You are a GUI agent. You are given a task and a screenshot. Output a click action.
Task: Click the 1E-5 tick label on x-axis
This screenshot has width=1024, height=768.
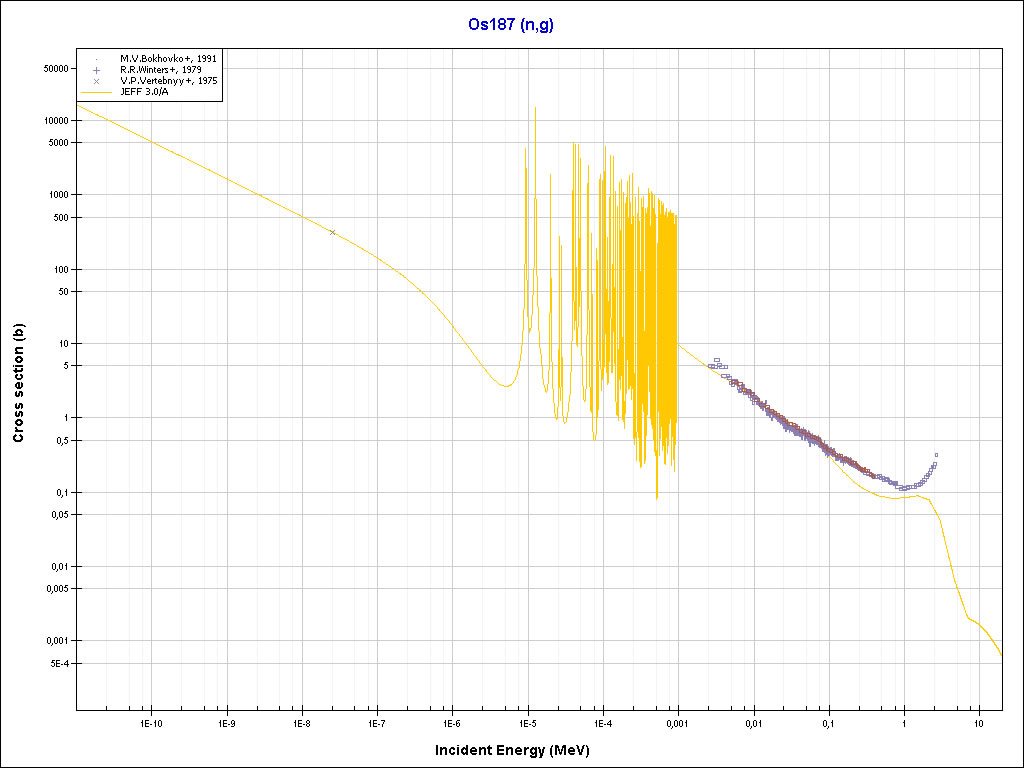tap(528, 722)
